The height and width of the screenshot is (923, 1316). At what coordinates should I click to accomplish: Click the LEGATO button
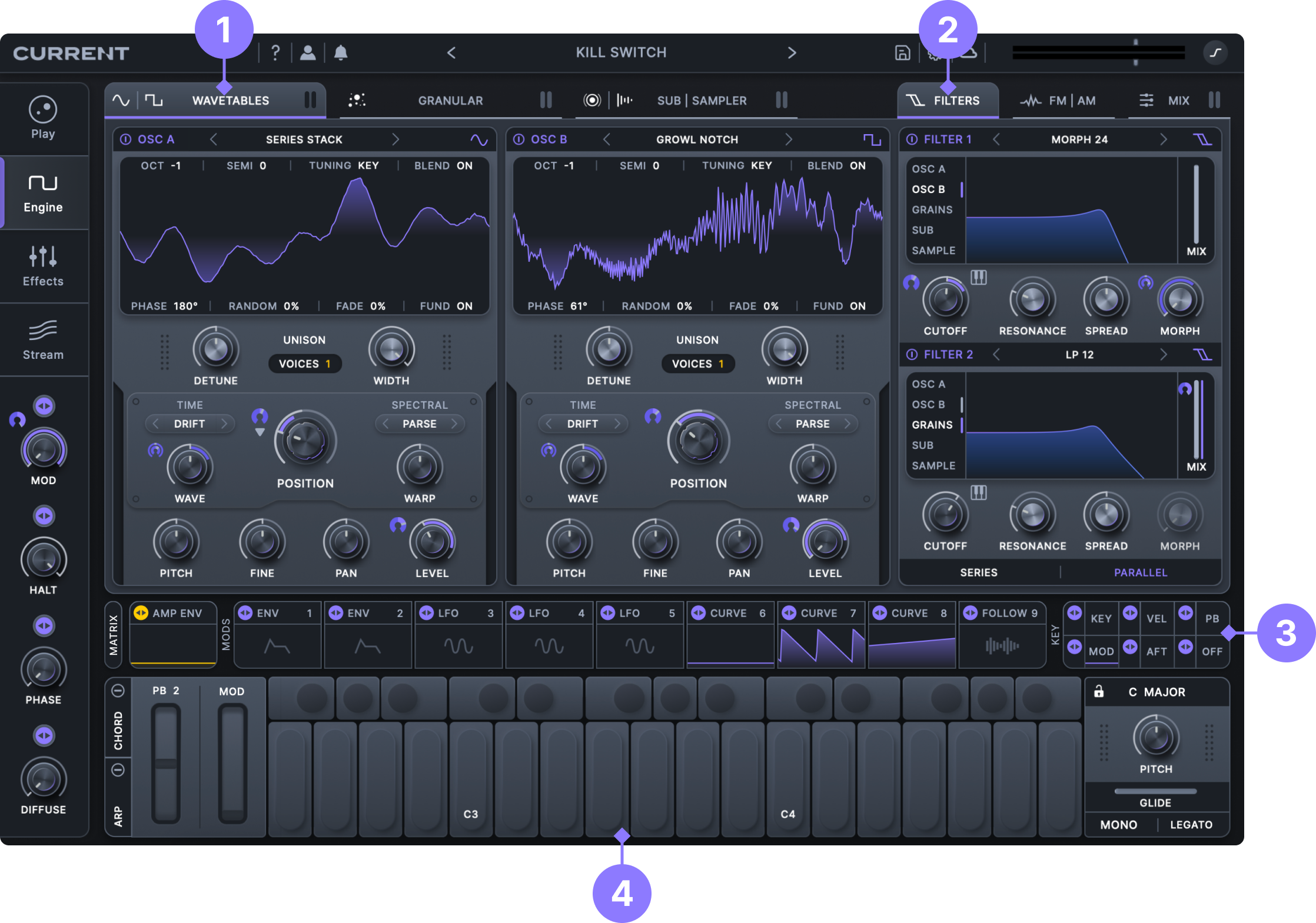pos(1191,825)
